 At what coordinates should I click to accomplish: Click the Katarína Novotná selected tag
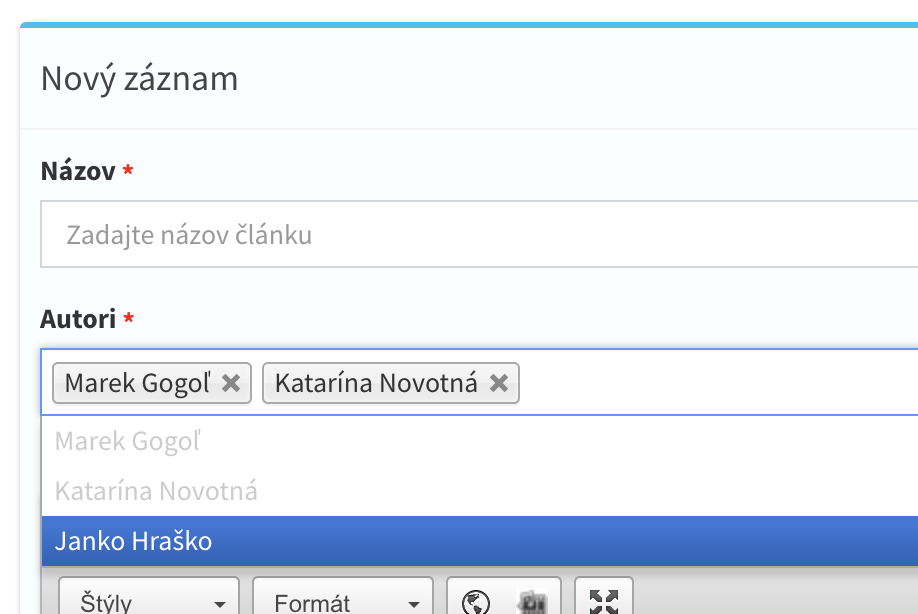tap(376, 383)
